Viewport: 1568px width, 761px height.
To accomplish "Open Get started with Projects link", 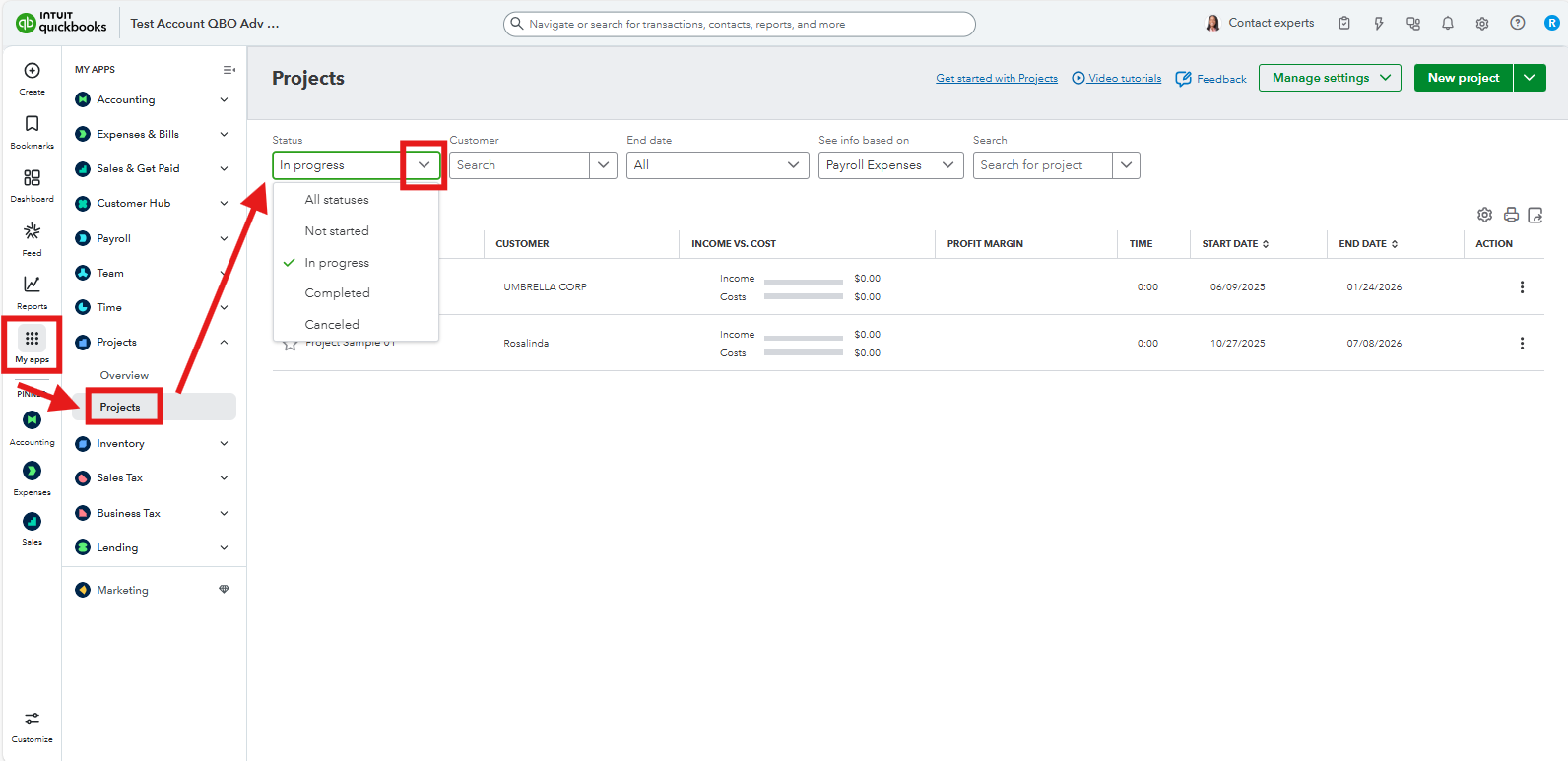I will coord(996,79).
